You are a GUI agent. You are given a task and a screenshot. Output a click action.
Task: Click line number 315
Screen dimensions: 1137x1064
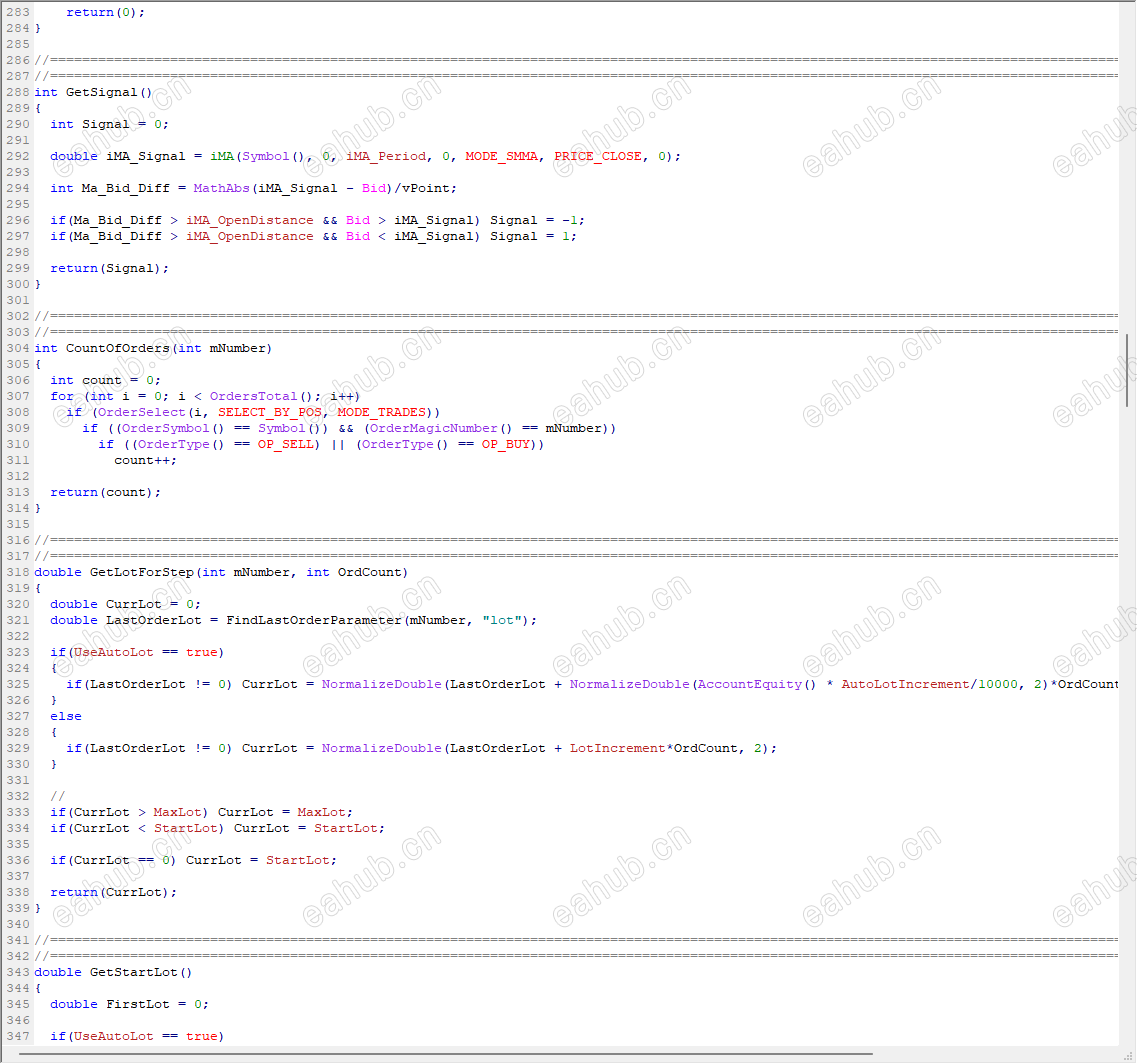point(18,524)
